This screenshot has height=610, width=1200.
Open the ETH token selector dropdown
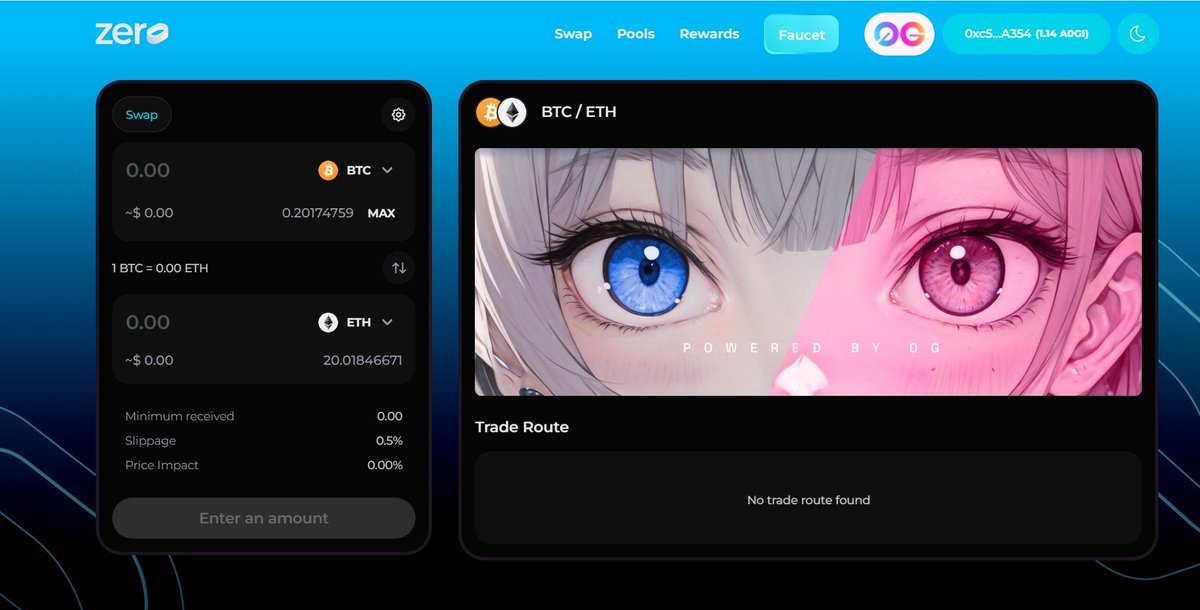(x=357, y=322)
